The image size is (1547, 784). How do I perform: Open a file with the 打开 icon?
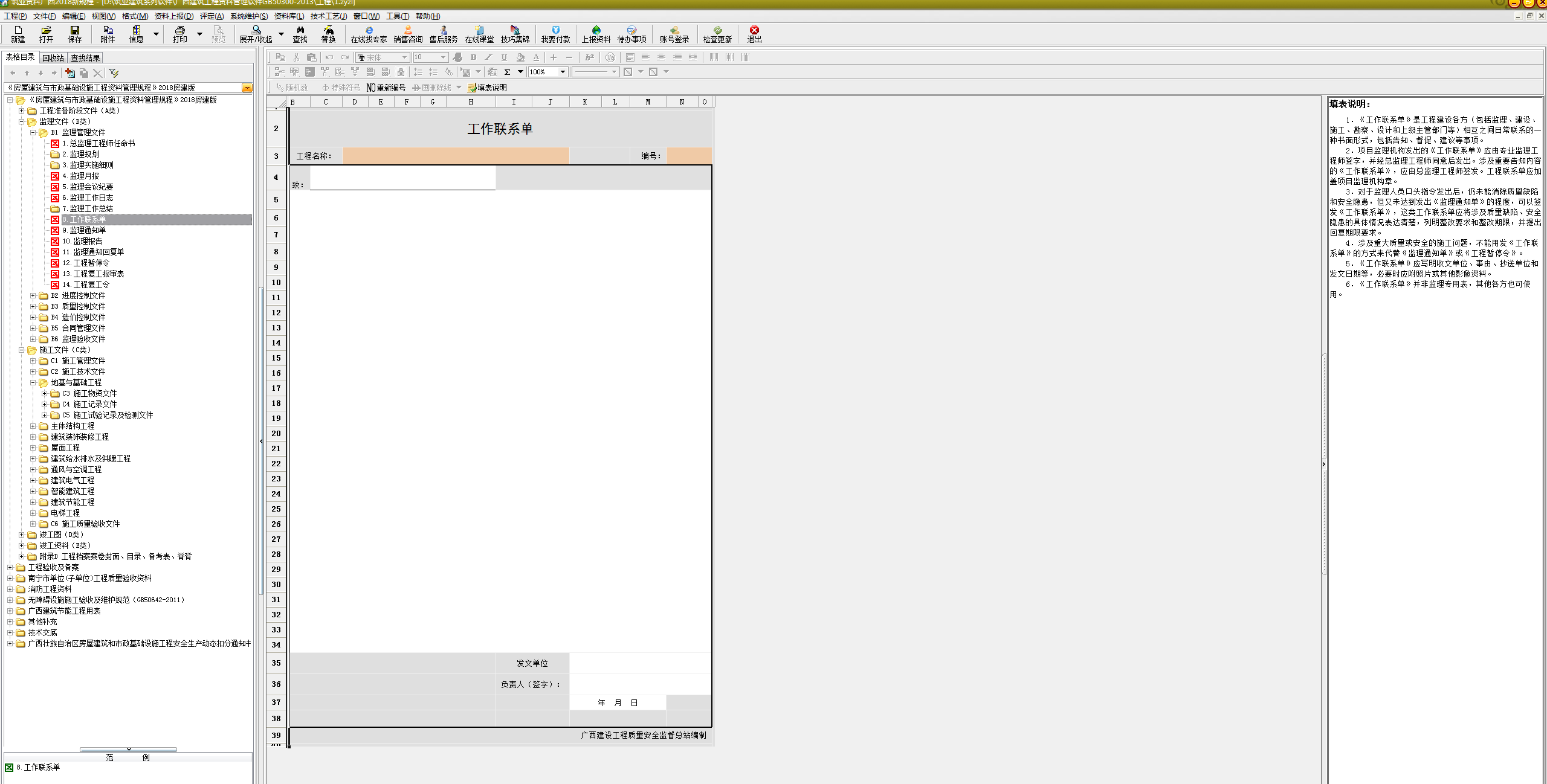[46, 34]
